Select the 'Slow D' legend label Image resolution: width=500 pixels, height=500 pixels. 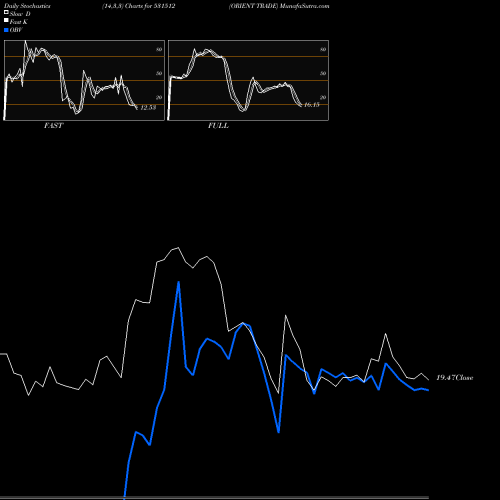(20, 14)
